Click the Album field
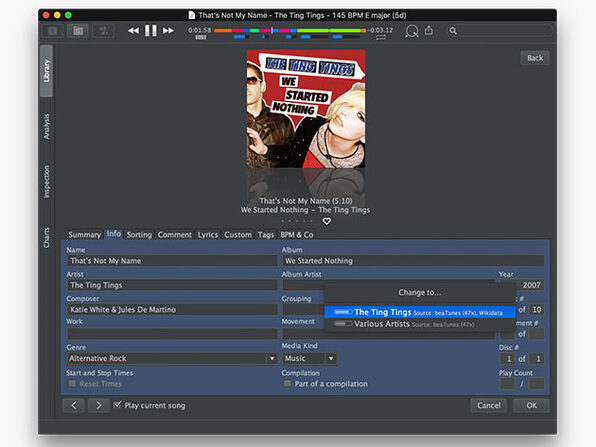 (x=413, y=261)
